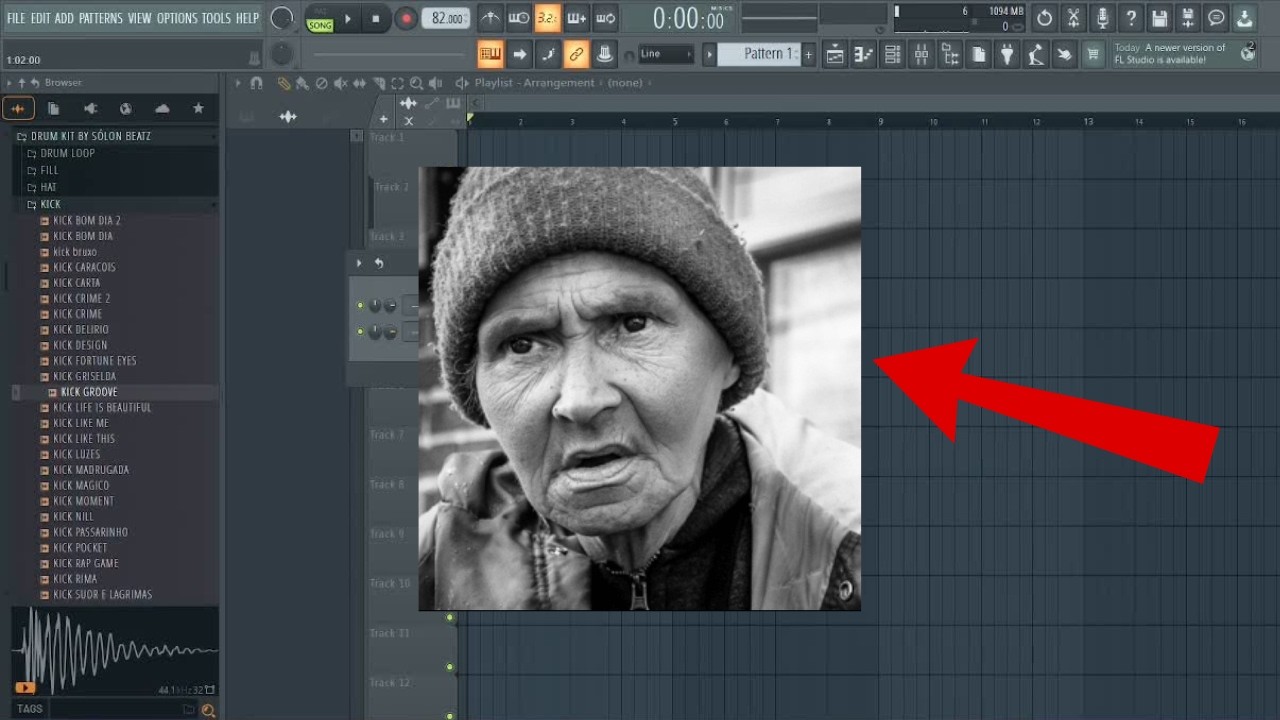Click the dashed rectangle select tool

(397, 83)
